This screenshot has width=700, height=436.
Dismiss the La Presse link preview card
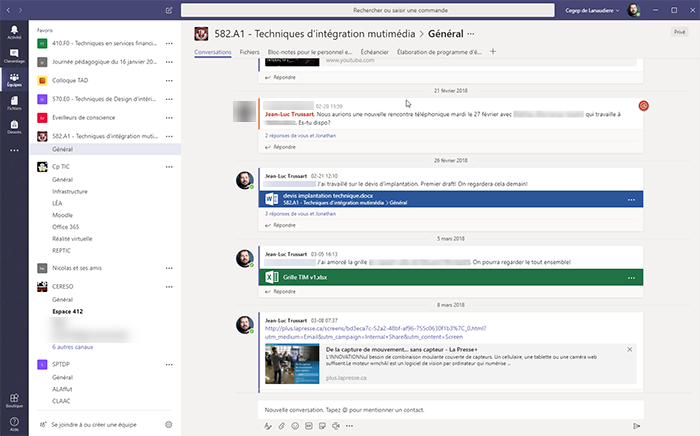pos(630,349)
